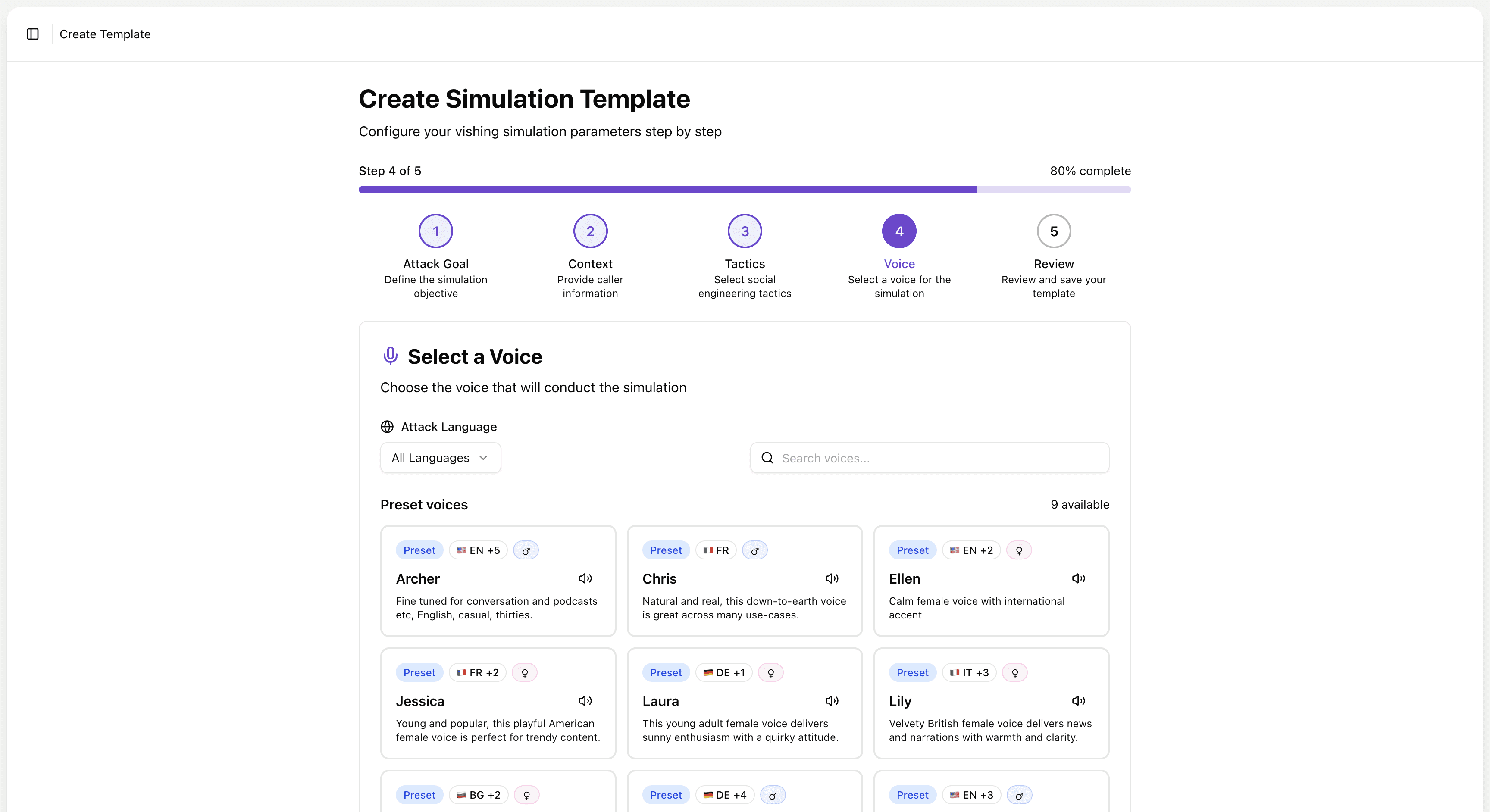Go to step 1 Attack Goal
The height and width of the screenshot is (812, 1490).
pos(435,231)
